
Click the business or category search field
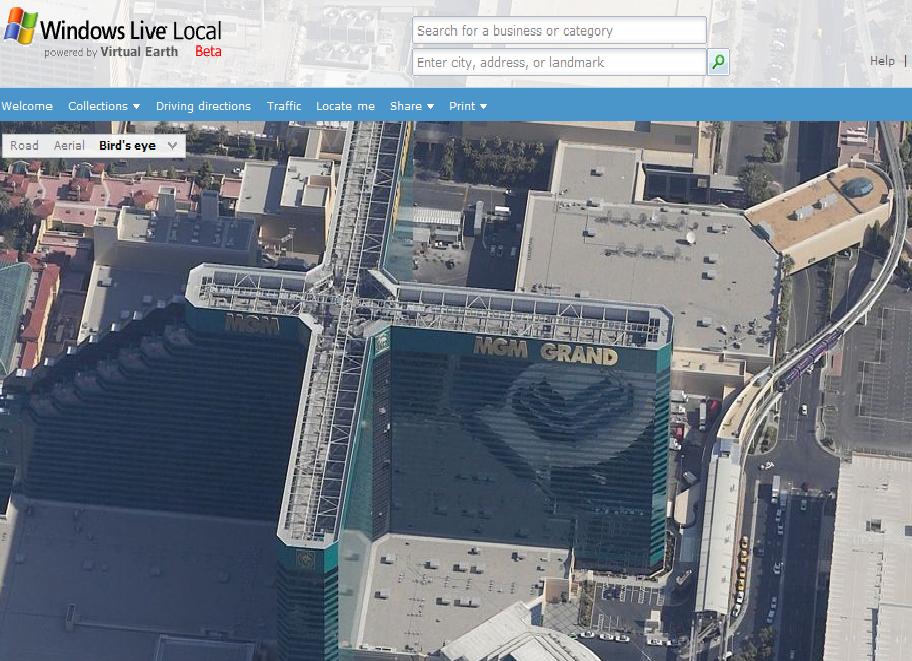(559, 30)
